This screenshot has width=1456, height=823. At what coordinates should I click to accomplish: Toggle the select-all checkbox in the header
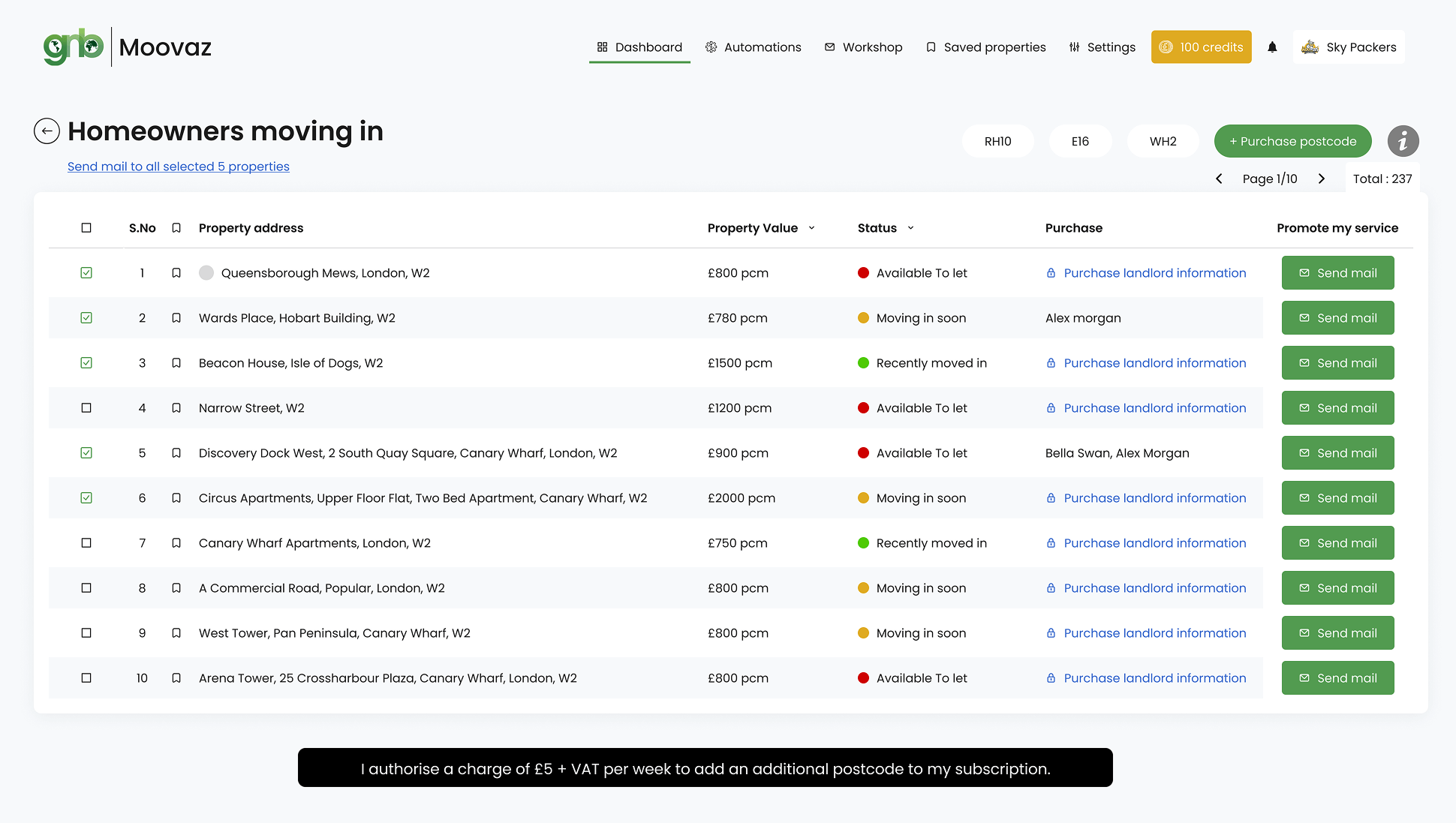coord(86,228)
